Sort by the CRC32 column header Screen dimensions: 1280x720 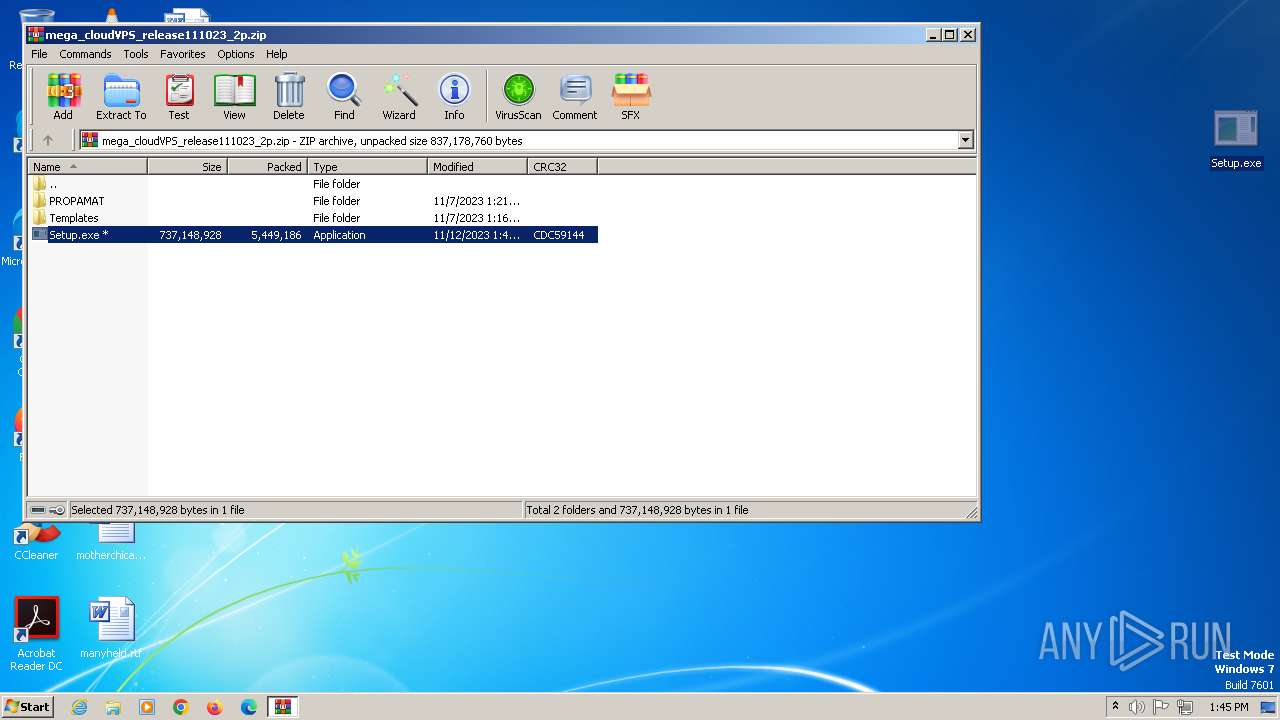coord(563,167)
